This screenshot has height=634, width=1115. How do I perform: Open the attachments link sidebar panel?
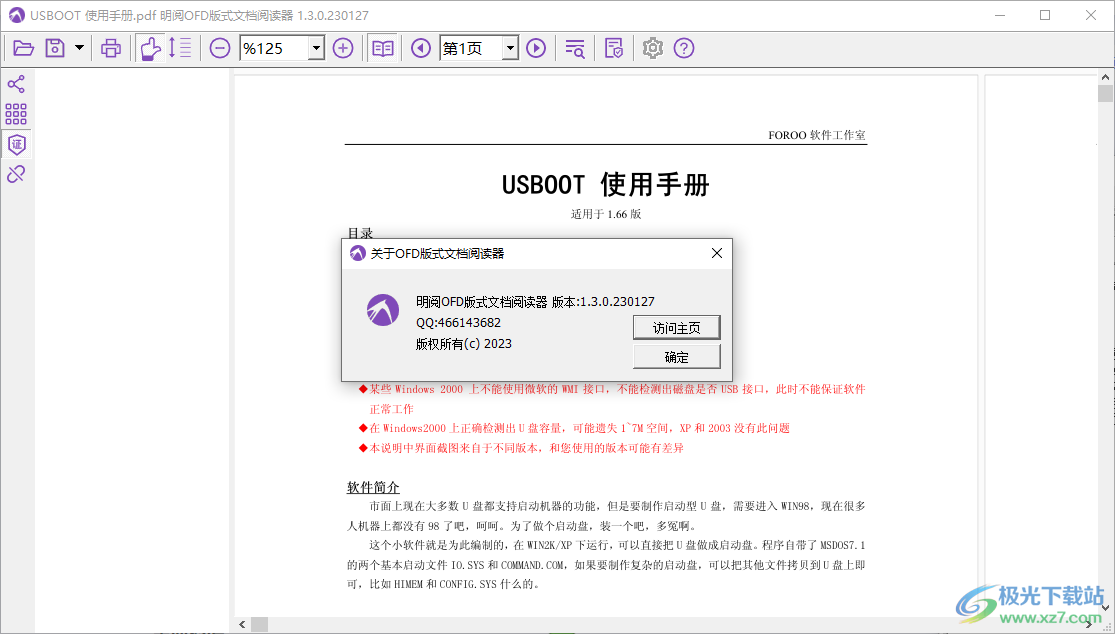(16, 174)
